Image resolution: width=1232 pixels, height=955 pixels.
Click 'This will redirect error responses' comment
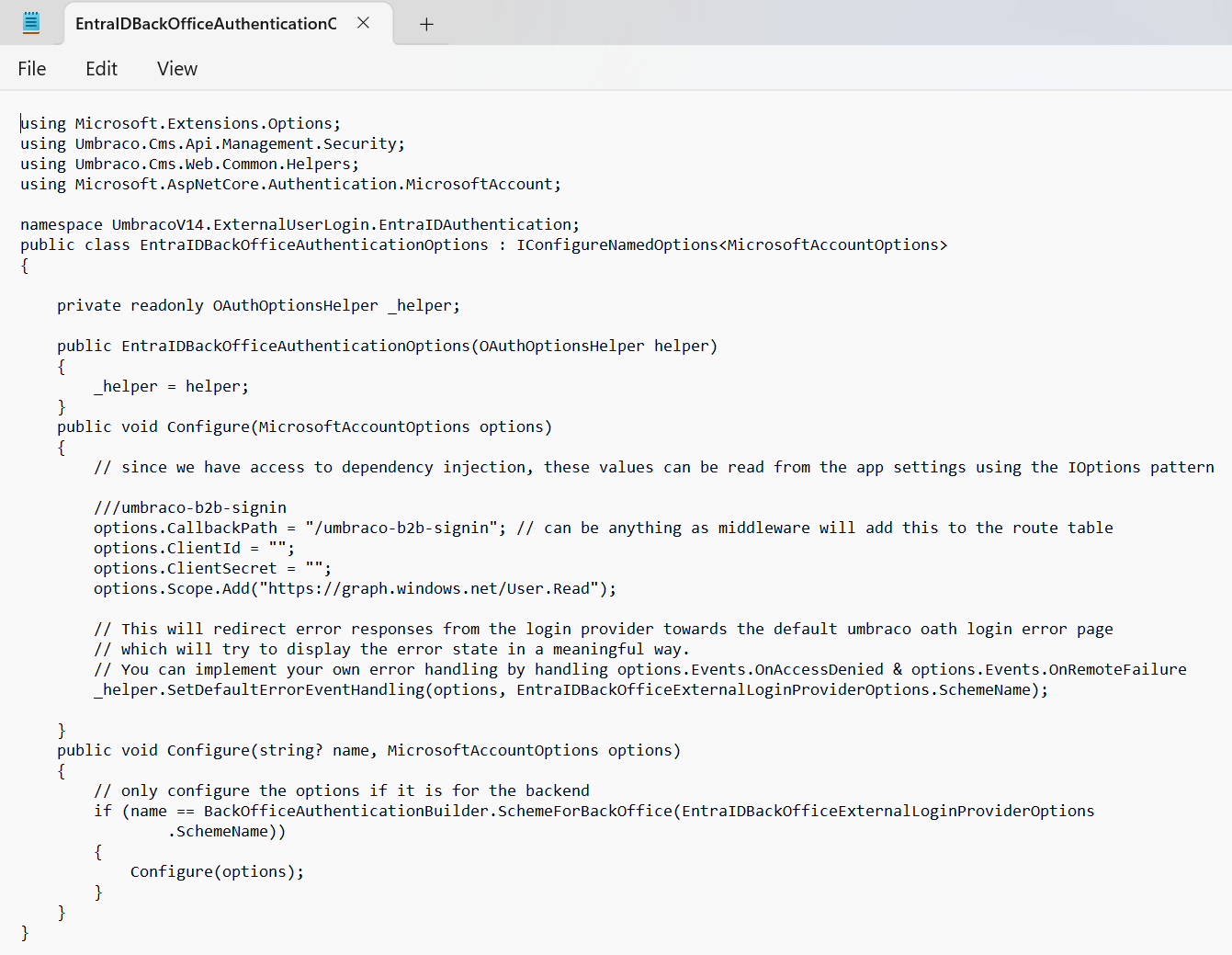[x=603, y=629]
